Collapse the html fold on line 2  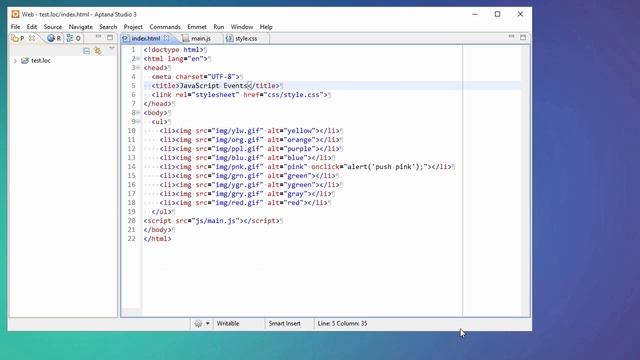pyautogui.click(x=138, y=59)
